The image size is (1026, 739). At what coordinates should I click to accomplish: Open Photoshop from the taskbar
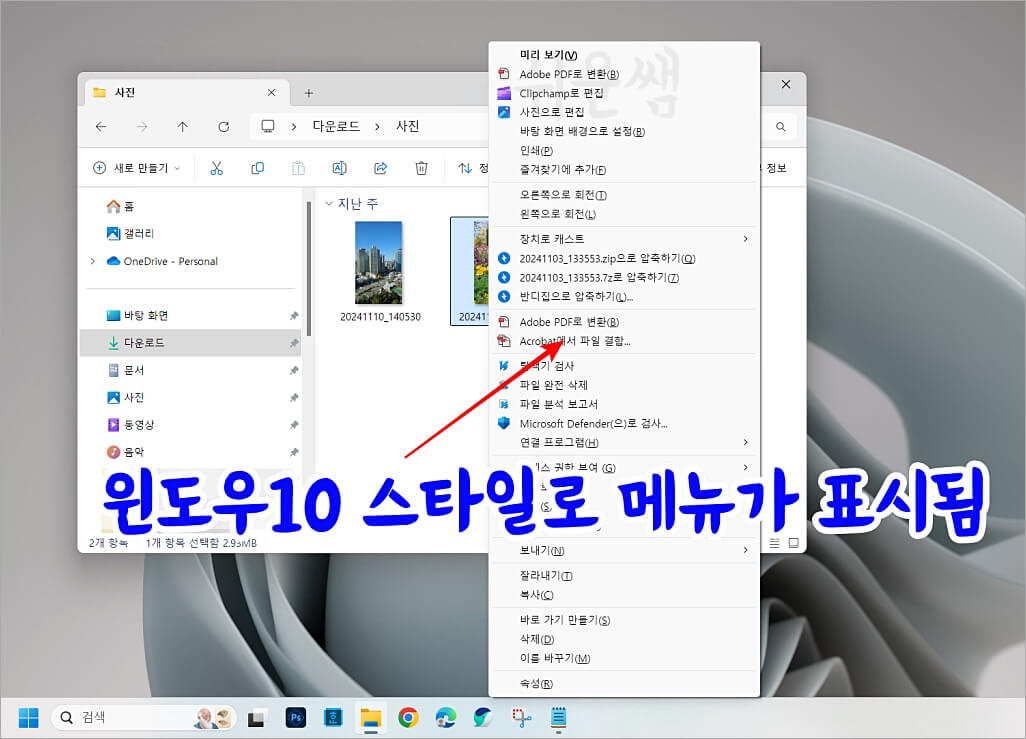295,717
